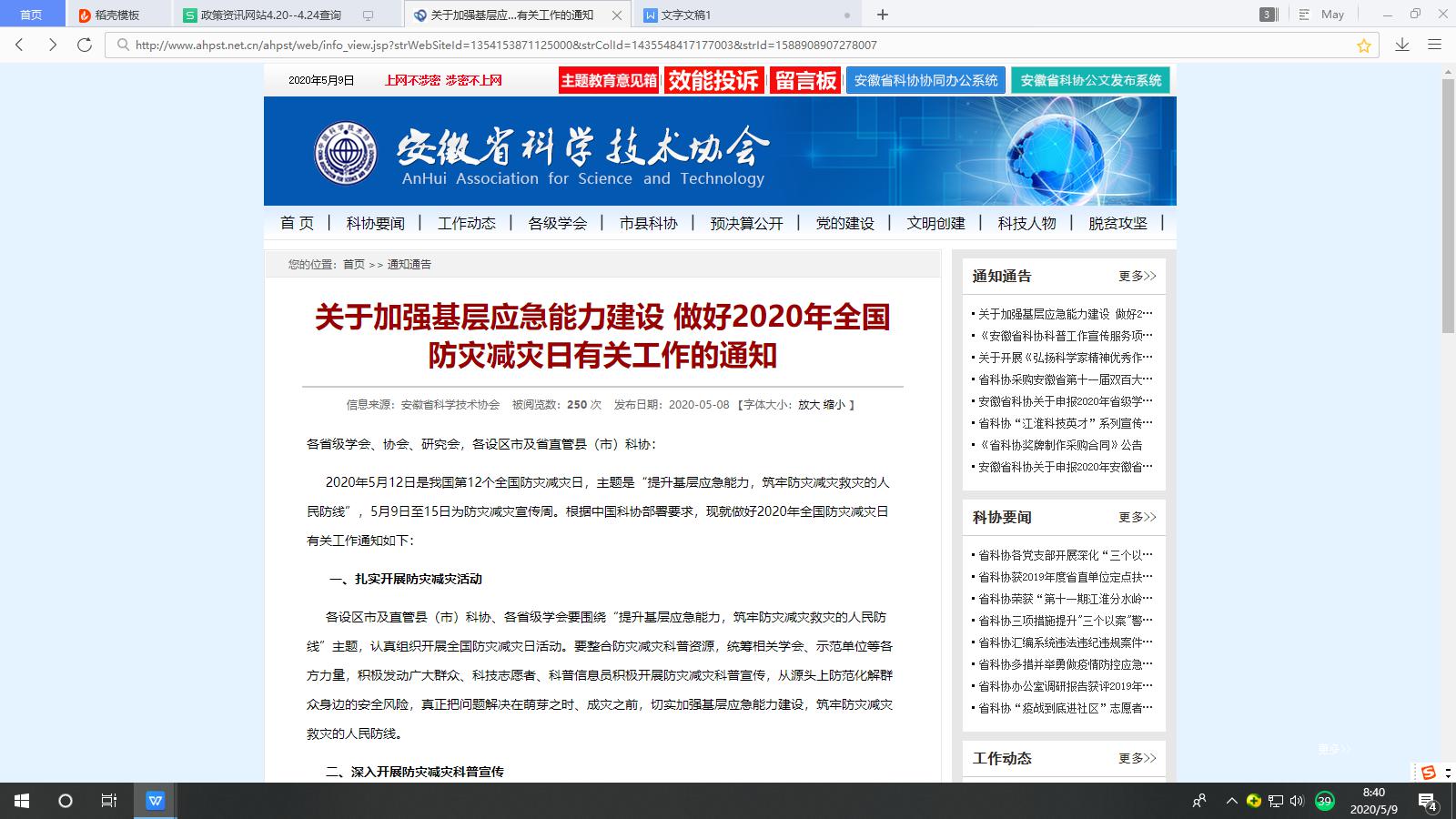Open the 各级学会 nav item
Image resolution: width=1456 pixels, height=819 pixels.
pyautogui.click(x=557, y=223)
